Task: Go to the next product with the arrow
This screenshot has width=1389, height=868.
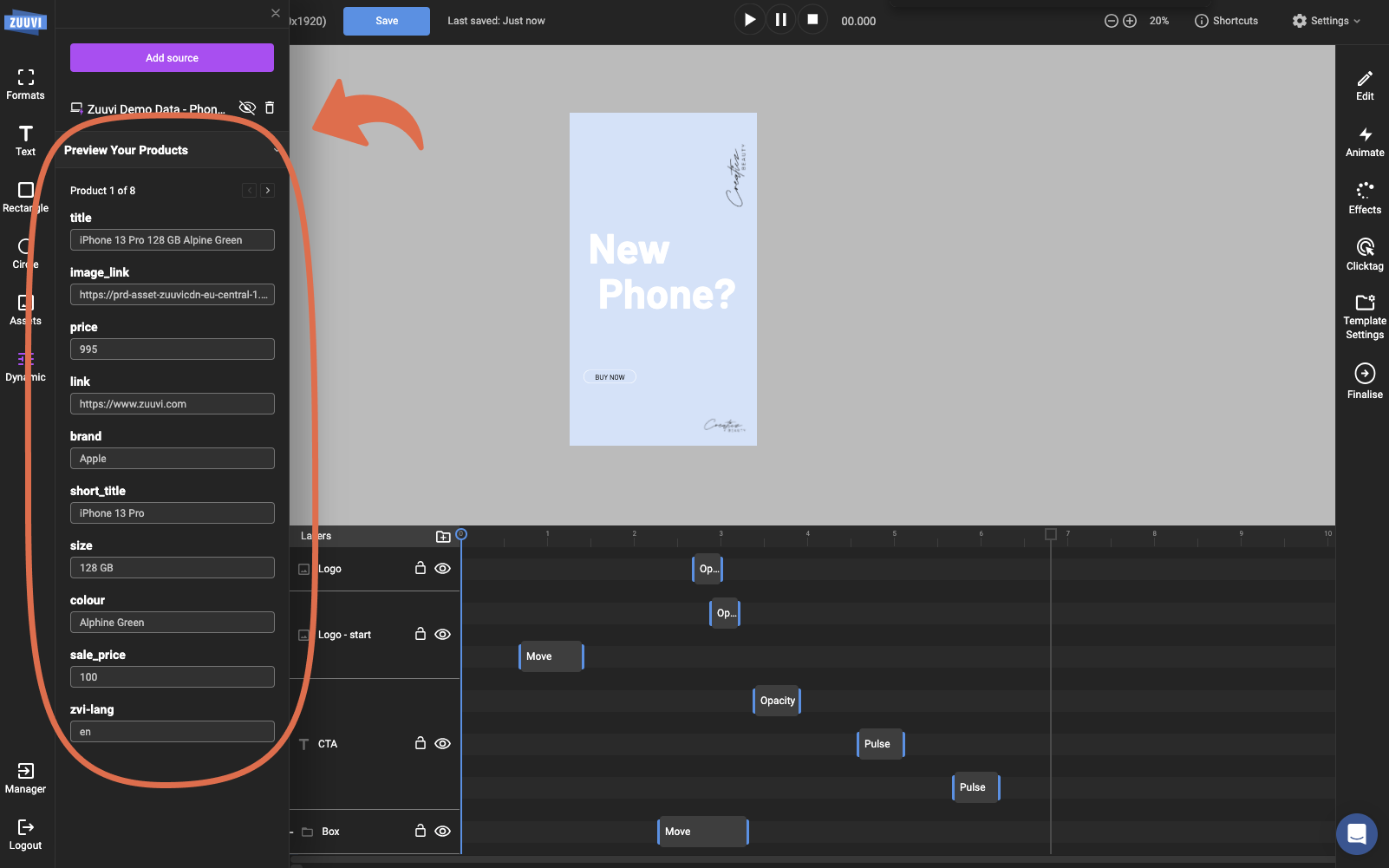Action: pos(268,190)
